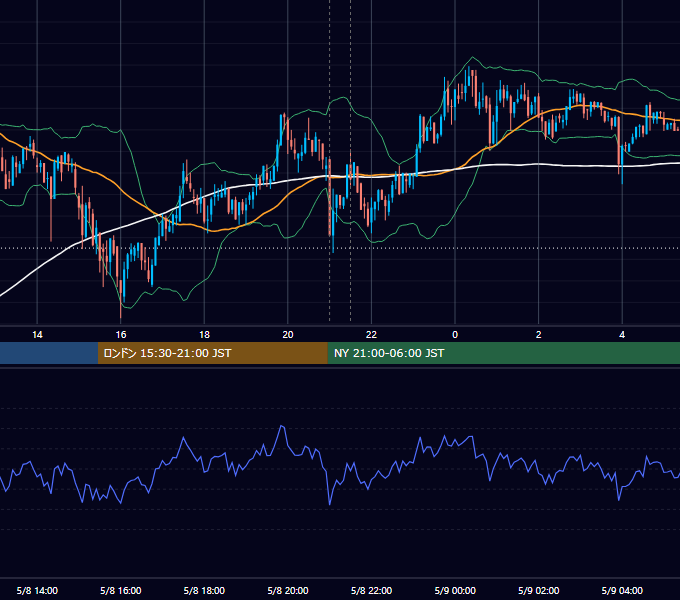
Task: Click the 18 hour label on price chart axis
Action: point(204,335)
